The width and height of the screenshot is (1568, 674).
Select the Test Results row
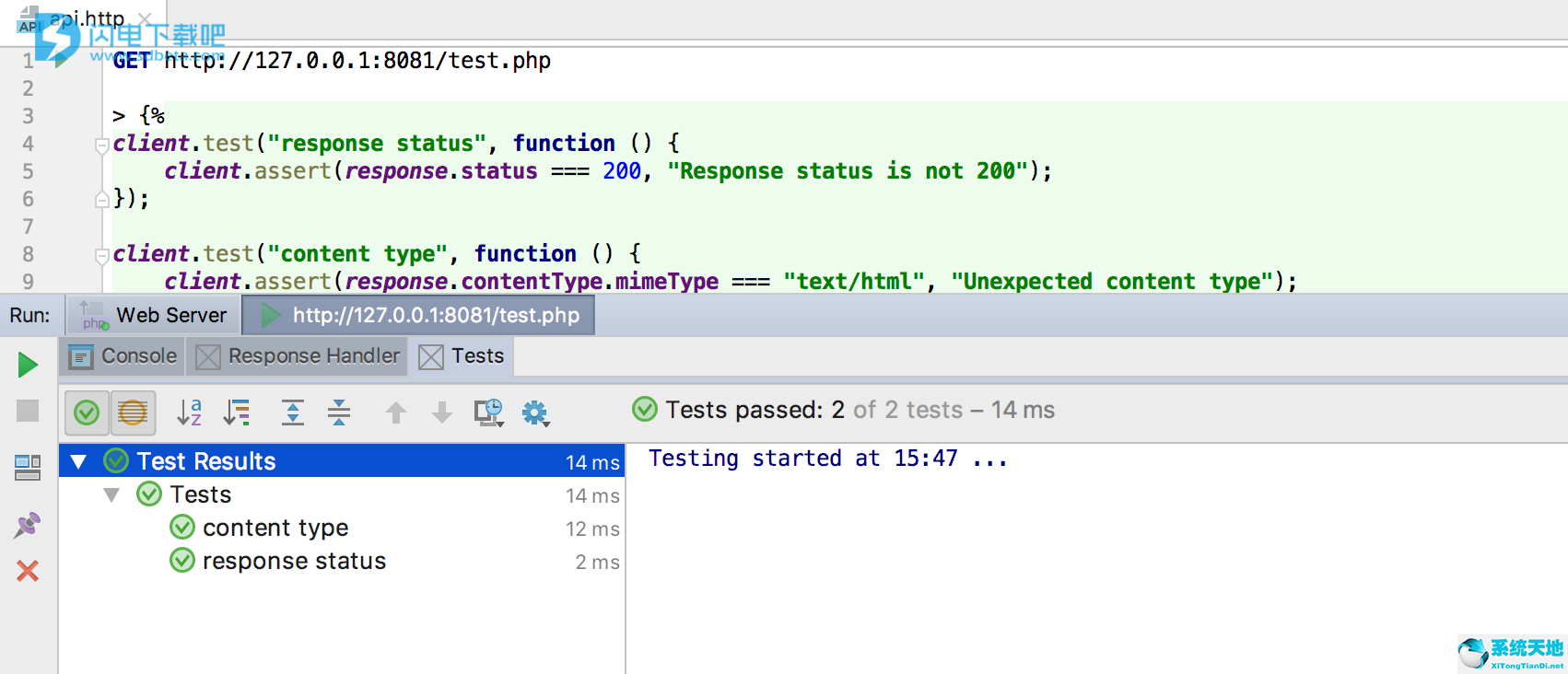[x=342, y=461]
